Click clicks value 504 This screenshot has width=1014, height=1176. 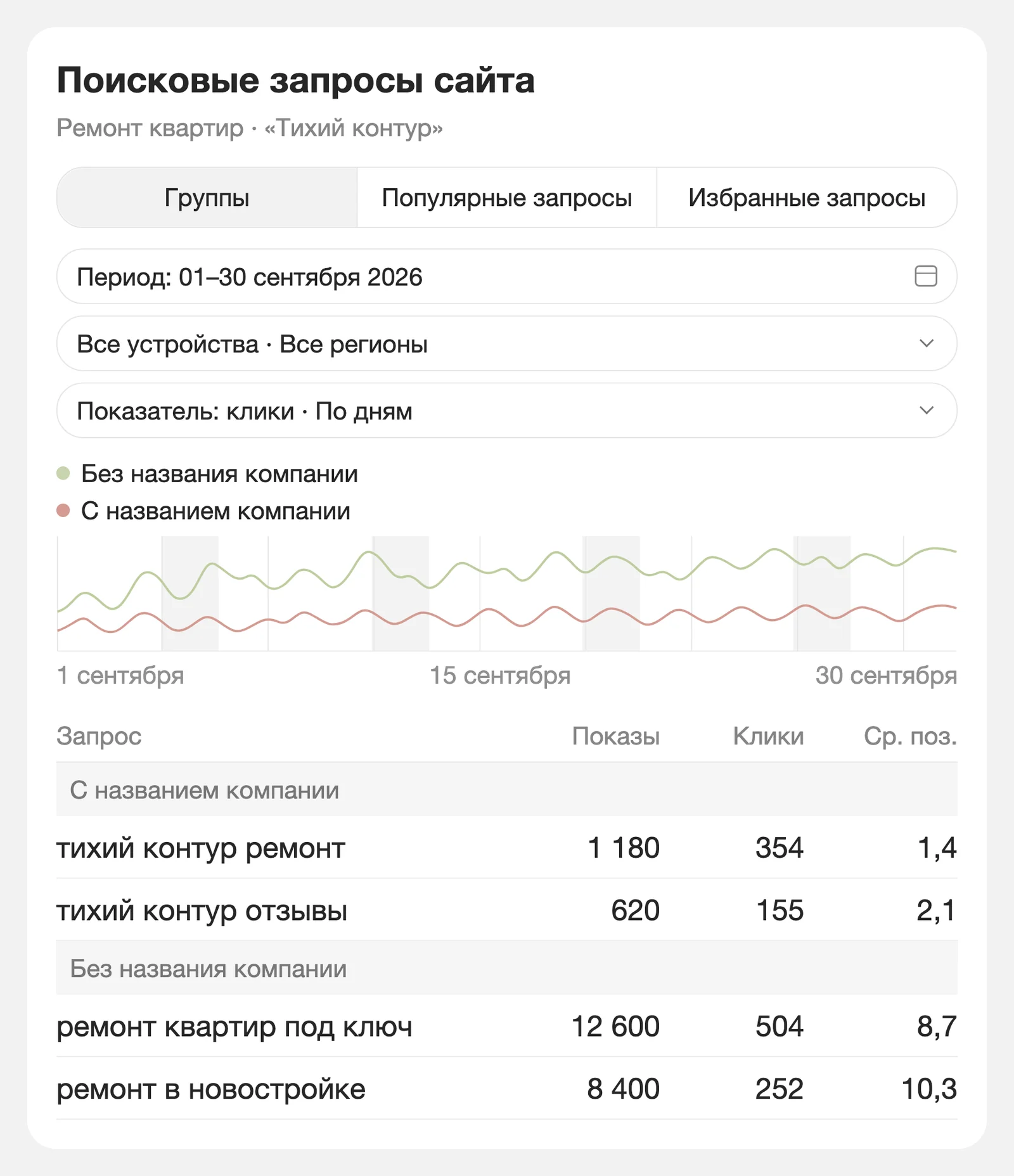click(780, 1026)
